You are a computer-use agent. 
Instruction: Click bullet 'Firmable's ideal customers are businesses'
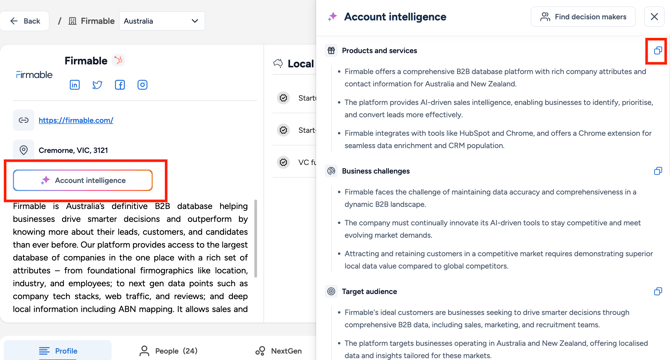point(487,319)
